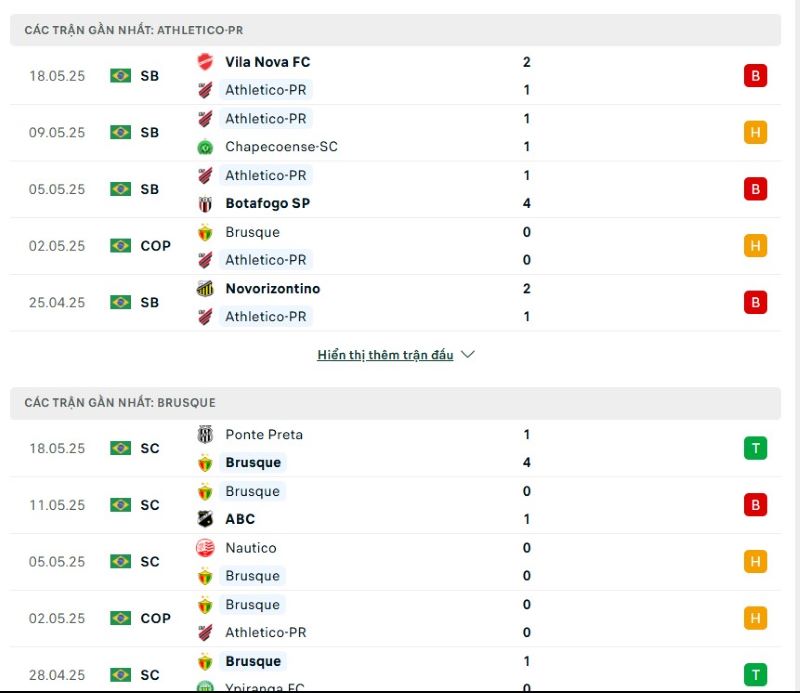Click the green T badge for Ponte Preta match
Image resolution: width=800 pixels, height=693 pixels.
(x=755, y=448)
